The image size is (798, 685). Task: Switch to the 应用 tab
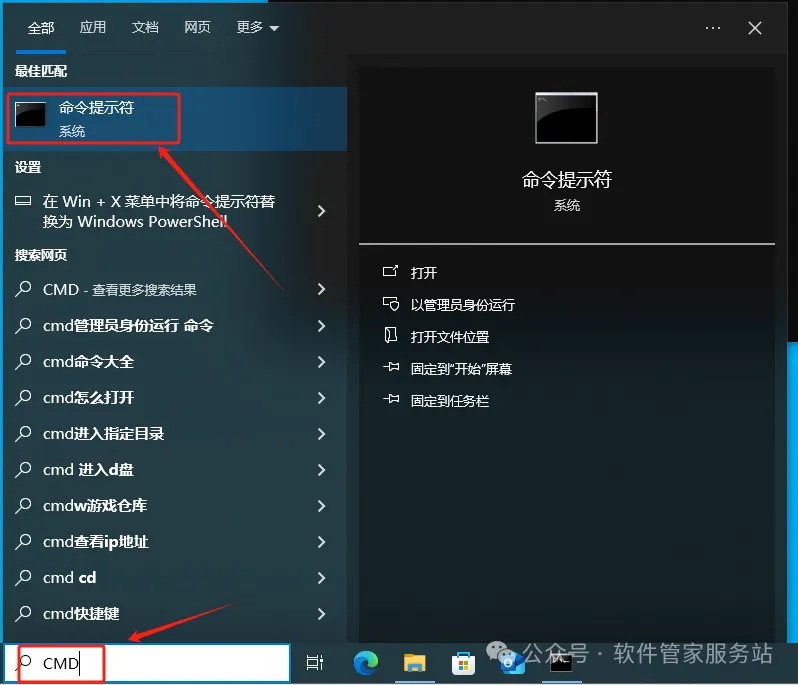tap(93, 27)
